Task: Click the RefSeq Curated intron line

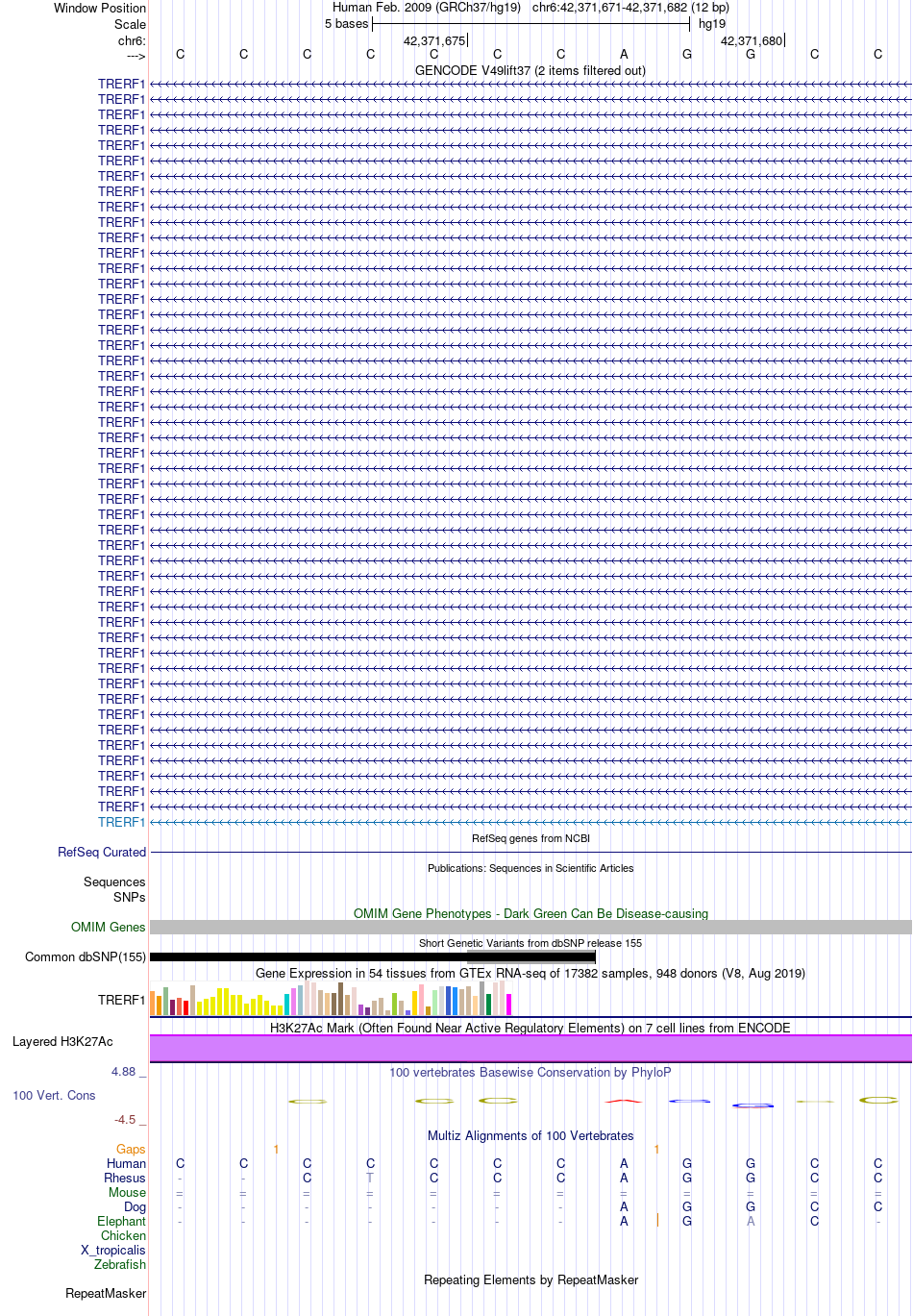Action: pos(531,853)
